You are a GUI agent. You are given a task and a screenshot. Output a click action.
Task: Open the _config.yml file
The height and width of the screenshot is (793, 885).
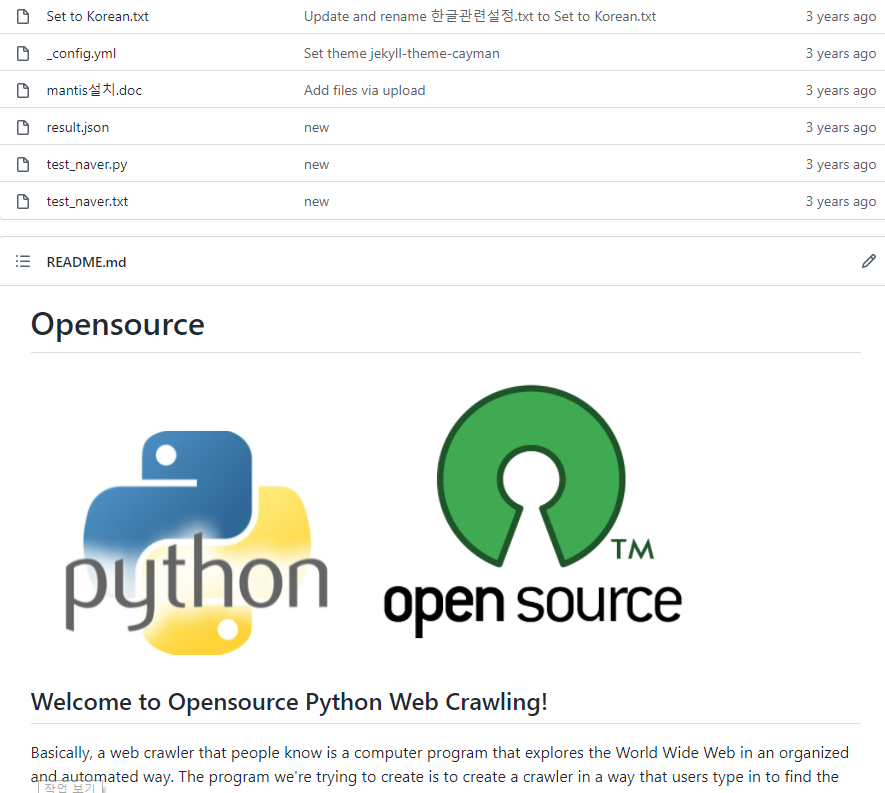(81, 54)
